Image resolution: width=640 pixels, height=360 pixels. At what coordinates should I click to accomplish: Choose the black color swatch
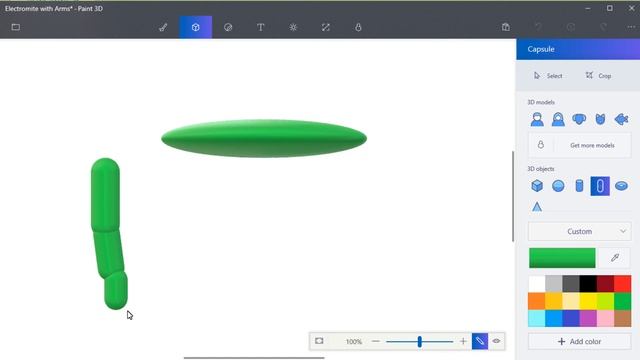(x=588, y=284)
